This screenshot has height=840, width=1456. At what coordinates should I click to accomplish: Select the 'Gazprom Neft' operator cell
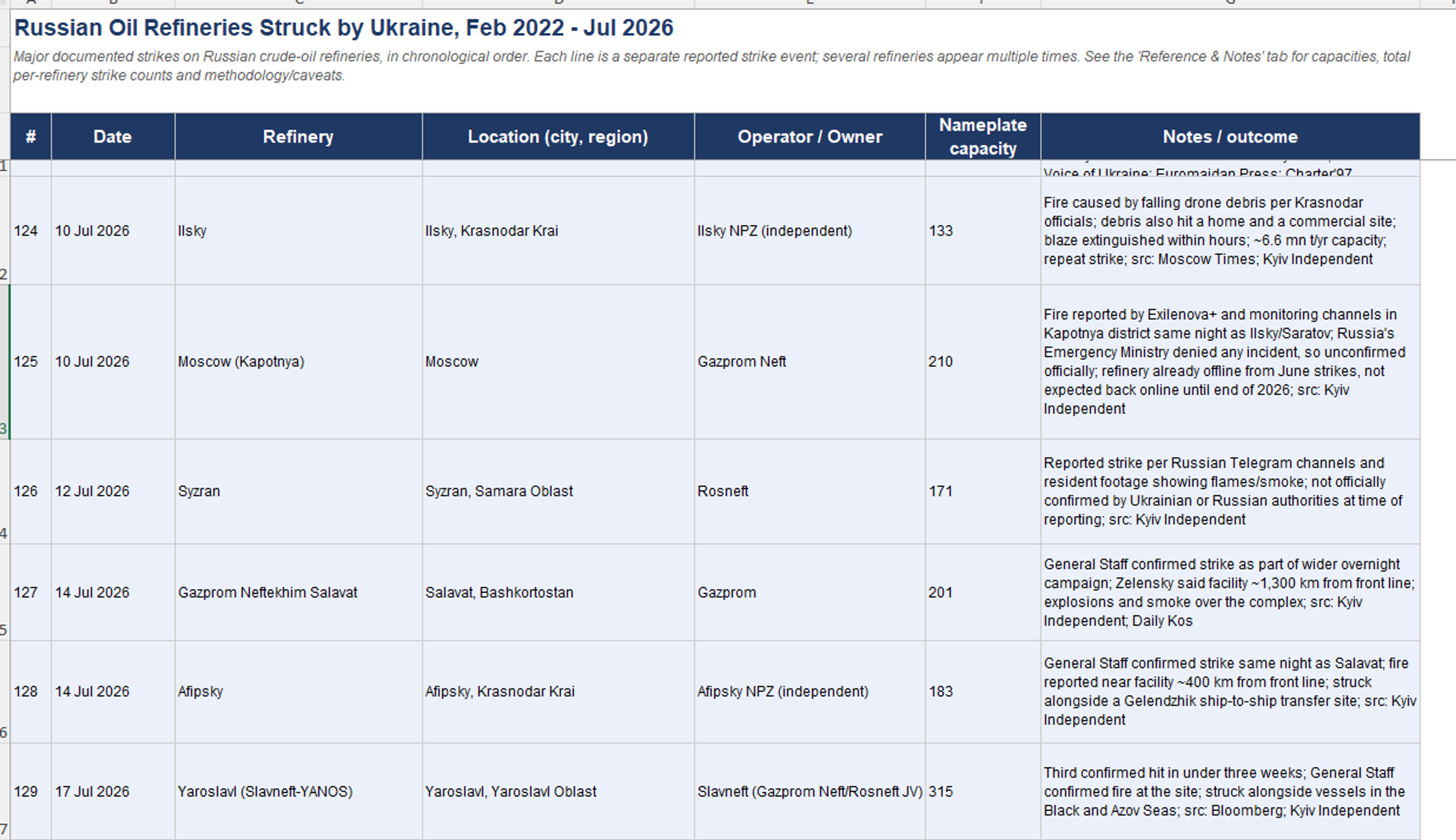point(810,362)
